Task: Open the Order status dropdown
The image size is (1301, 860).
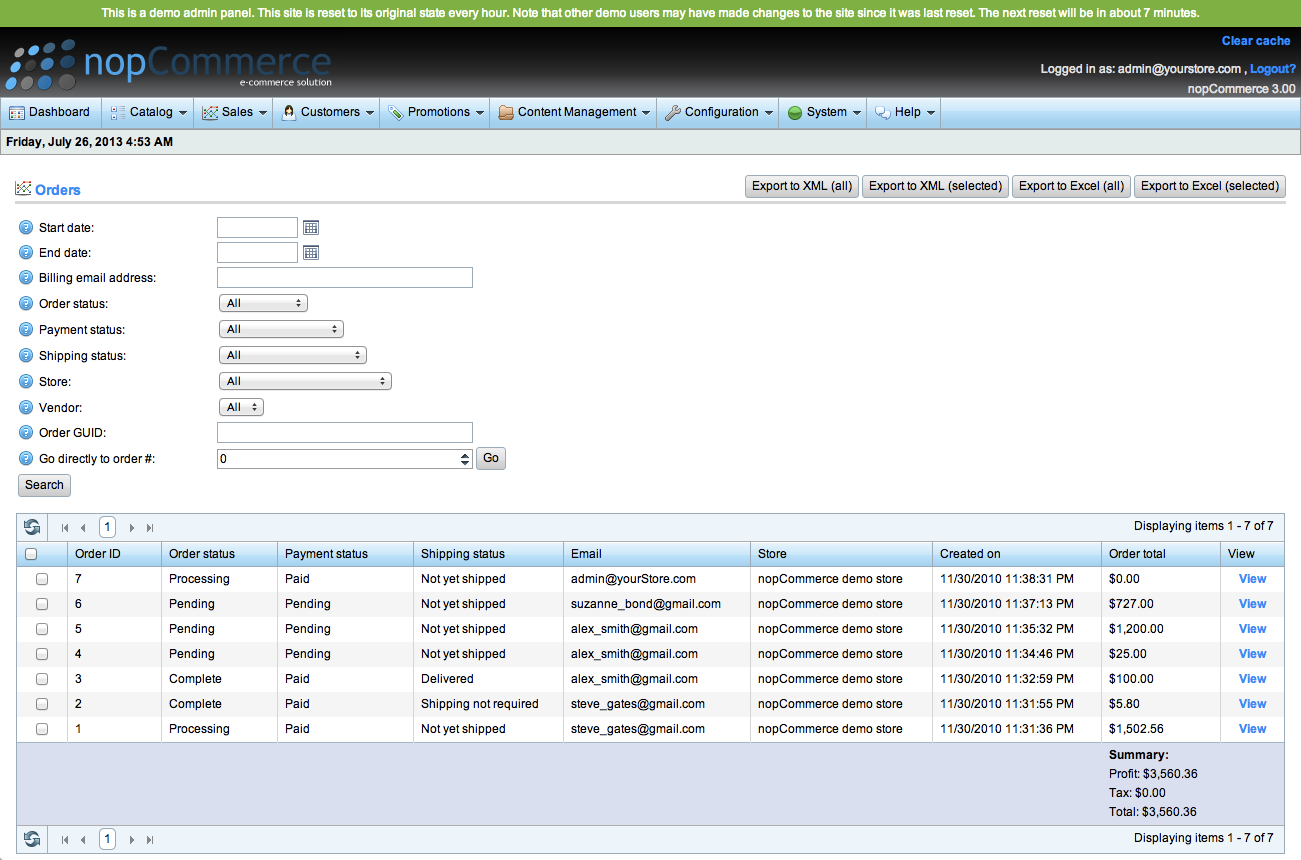Action: tap(263, 303)
